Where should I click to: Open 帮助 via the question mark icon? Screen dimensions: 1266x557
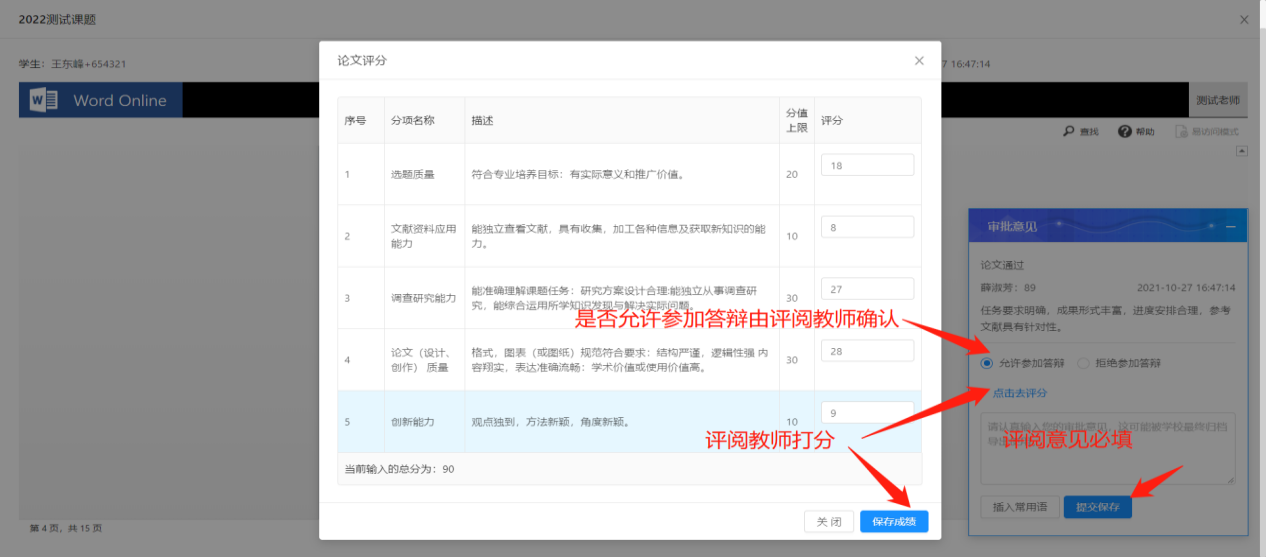tap(1124, 132)
